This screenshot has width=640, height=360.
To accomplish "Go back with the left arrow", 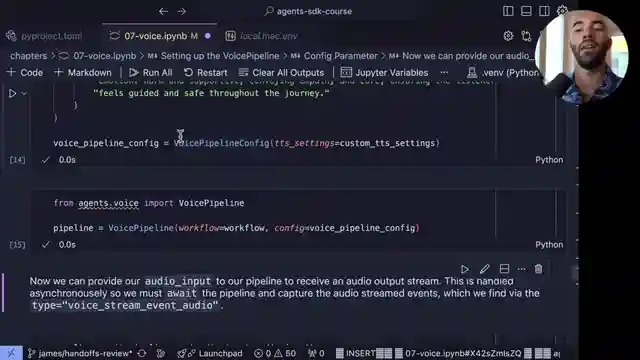I will coord(163,11).
